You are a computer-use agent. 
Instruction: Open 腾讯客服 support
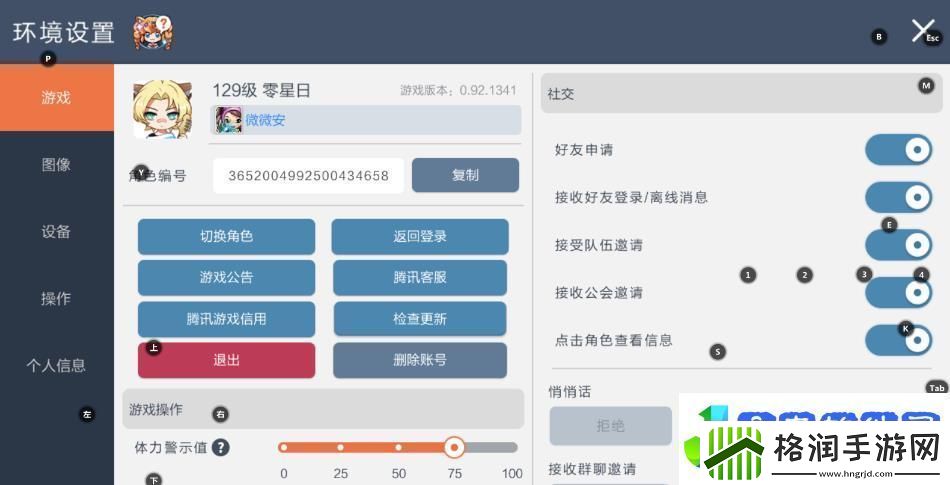tap(420, 277)
